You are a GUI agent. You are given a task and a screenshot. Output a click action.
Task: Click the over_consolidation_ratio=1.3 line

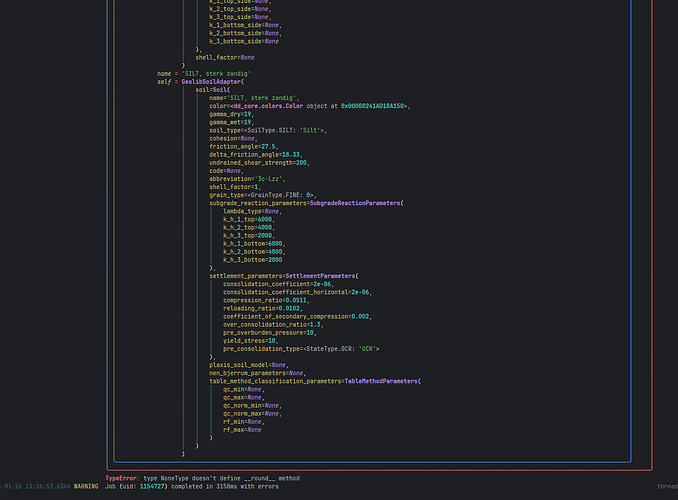(x=273, y=324)
